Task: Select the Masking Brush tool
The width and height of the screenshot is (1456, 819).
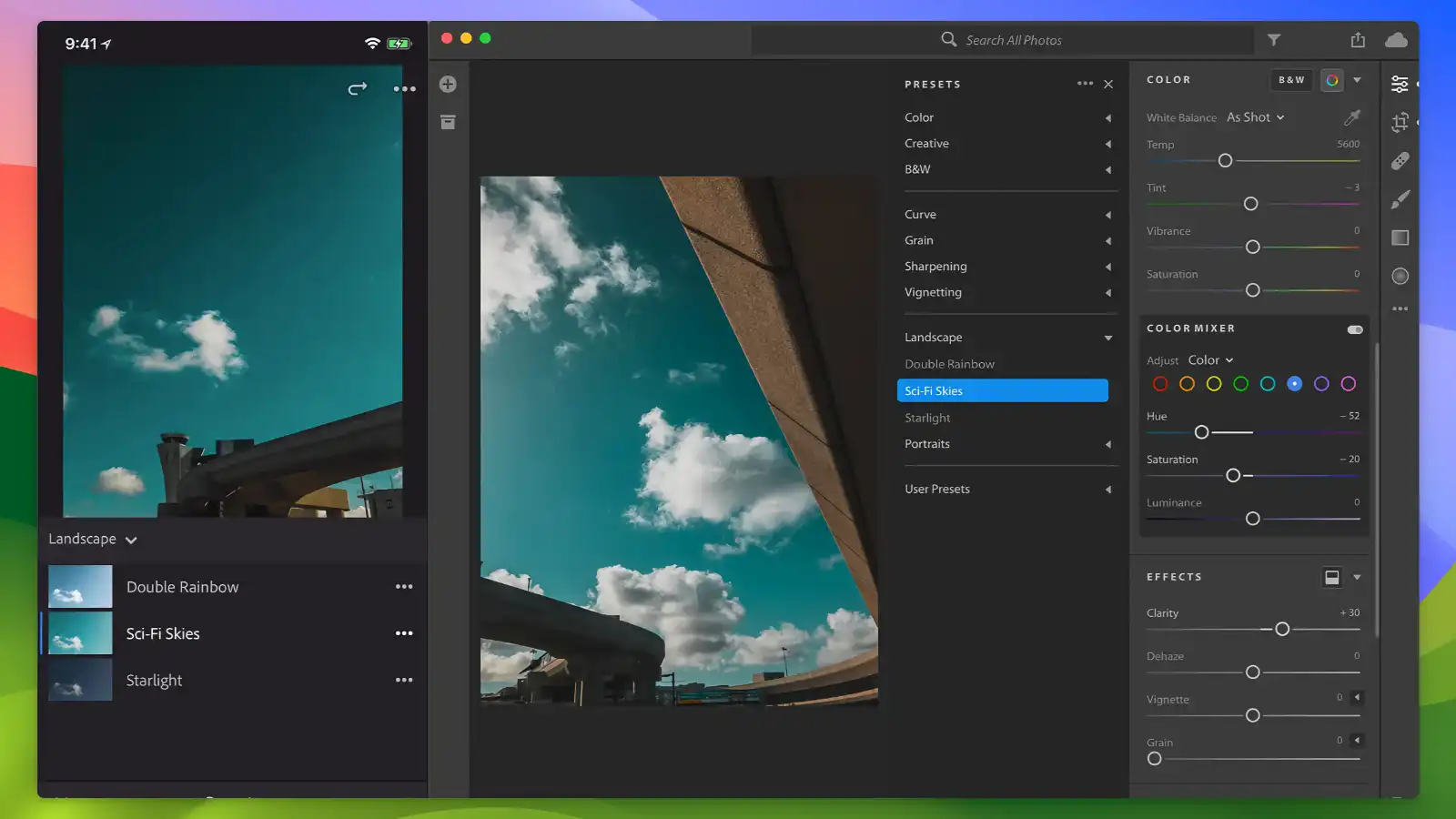Action: pyautogui.click(x=1400, y=198)
